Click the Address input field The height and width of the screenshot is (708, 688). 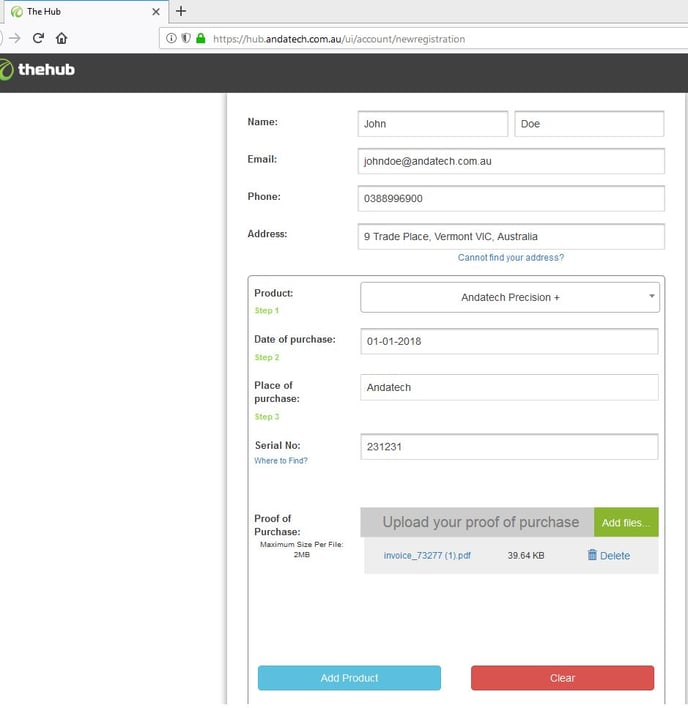tap(511, 237)
